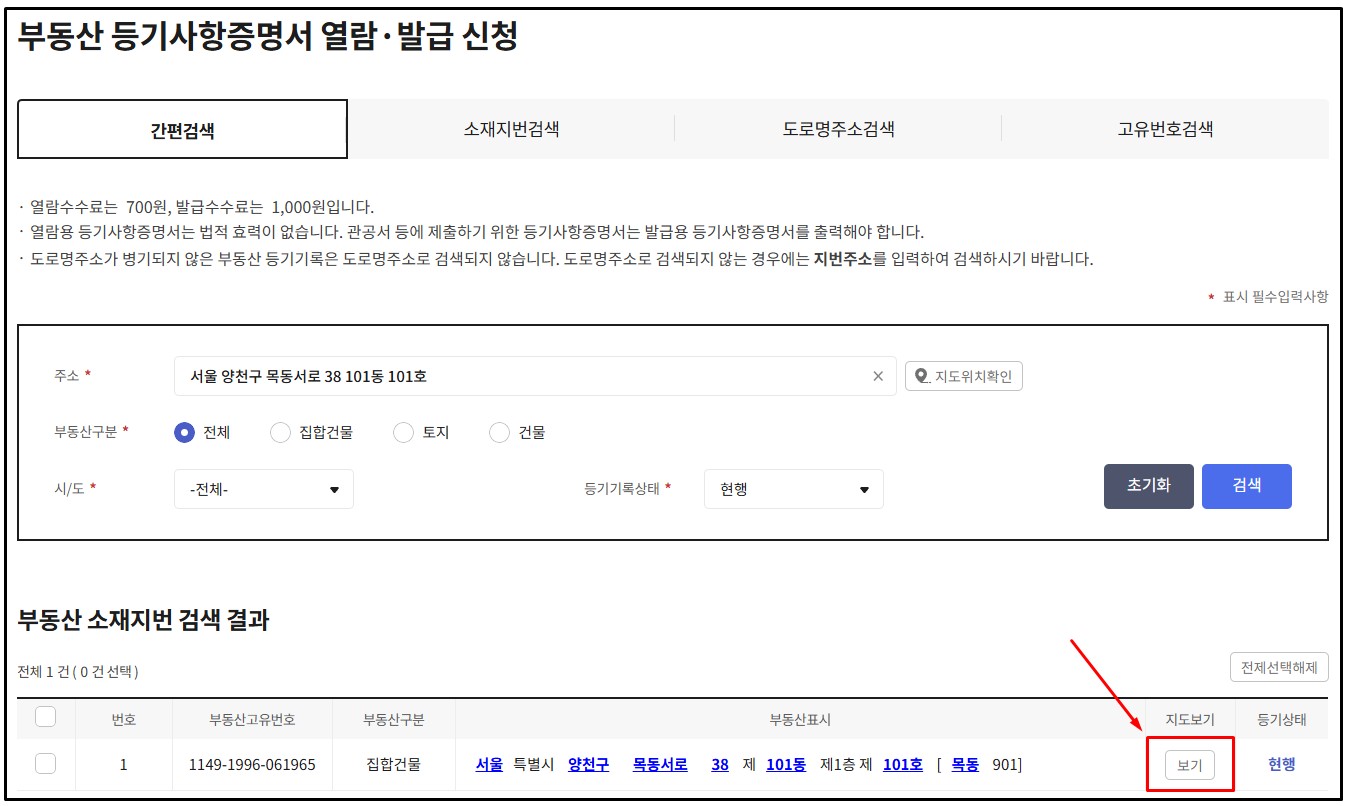Switch to the 도로명주소검색 tab
Viewport: 1347px width, 806px height.
pyautogui.click(x=839, y=128)
